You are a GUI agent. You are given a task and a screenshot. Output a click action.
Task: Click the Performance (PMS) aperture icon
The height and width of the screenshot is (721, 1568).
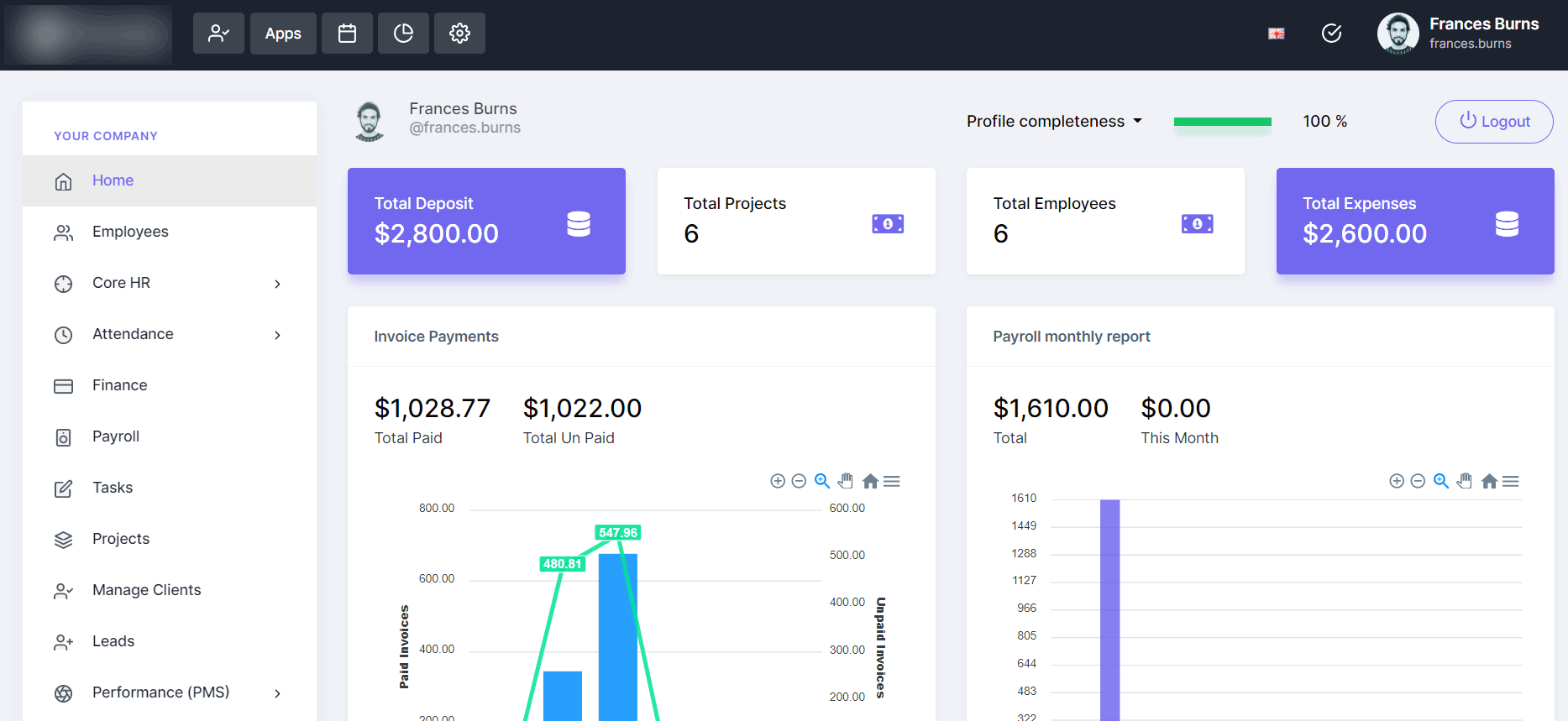click(63, 693)
